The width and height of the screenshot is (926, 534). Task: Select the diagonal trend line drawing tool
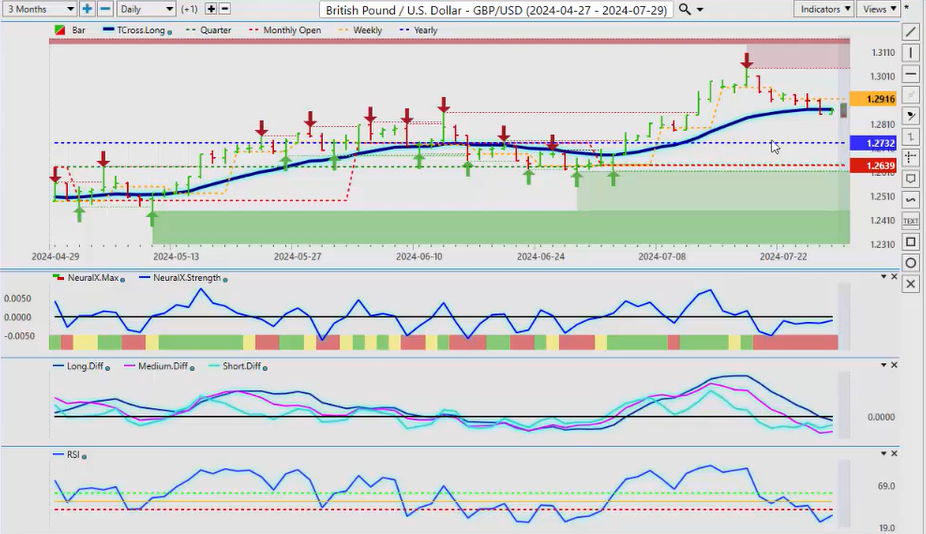pyautogui.click(x=910, y=33)
